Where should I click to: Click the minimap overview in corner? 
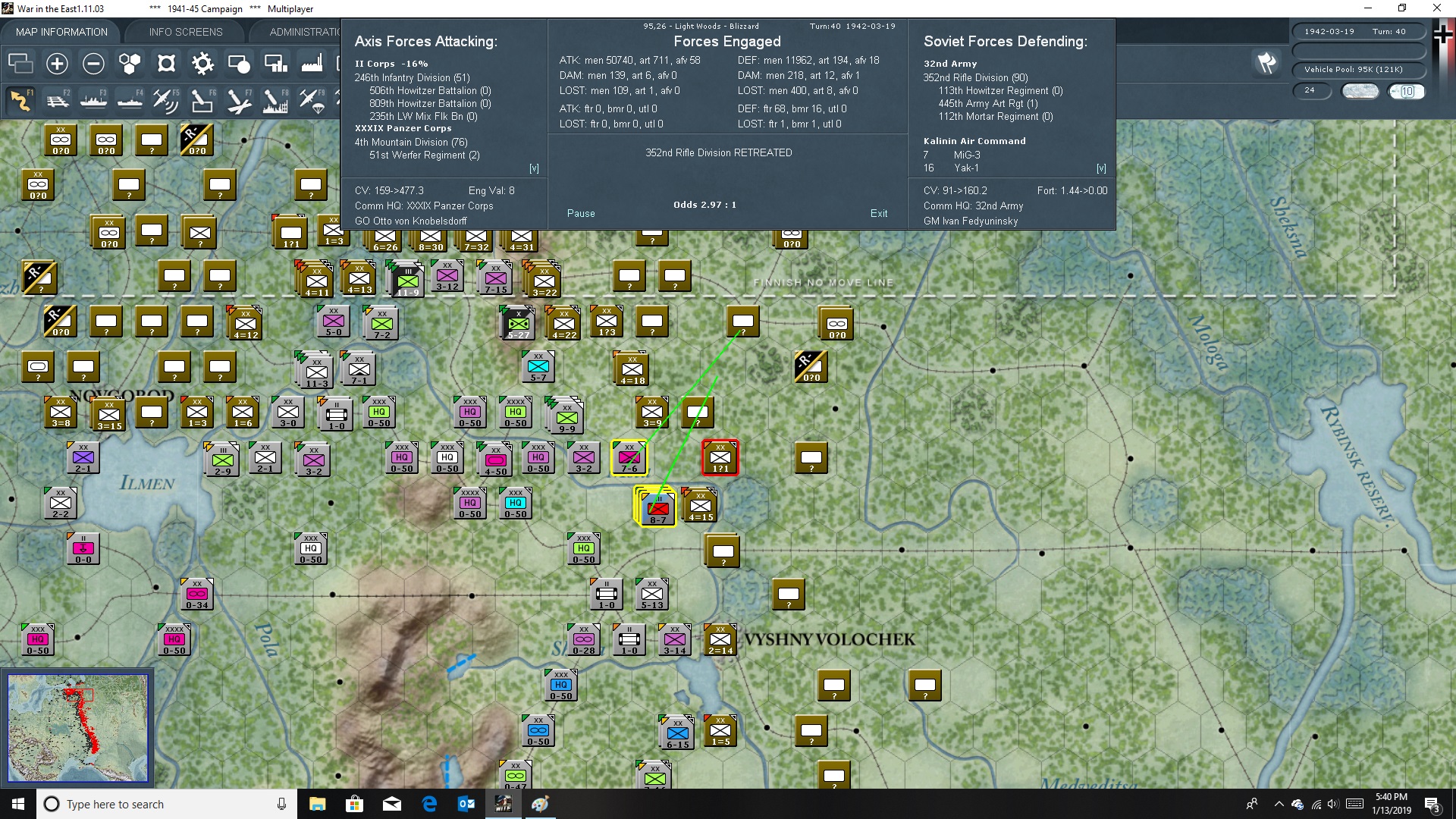click(77, 728)
